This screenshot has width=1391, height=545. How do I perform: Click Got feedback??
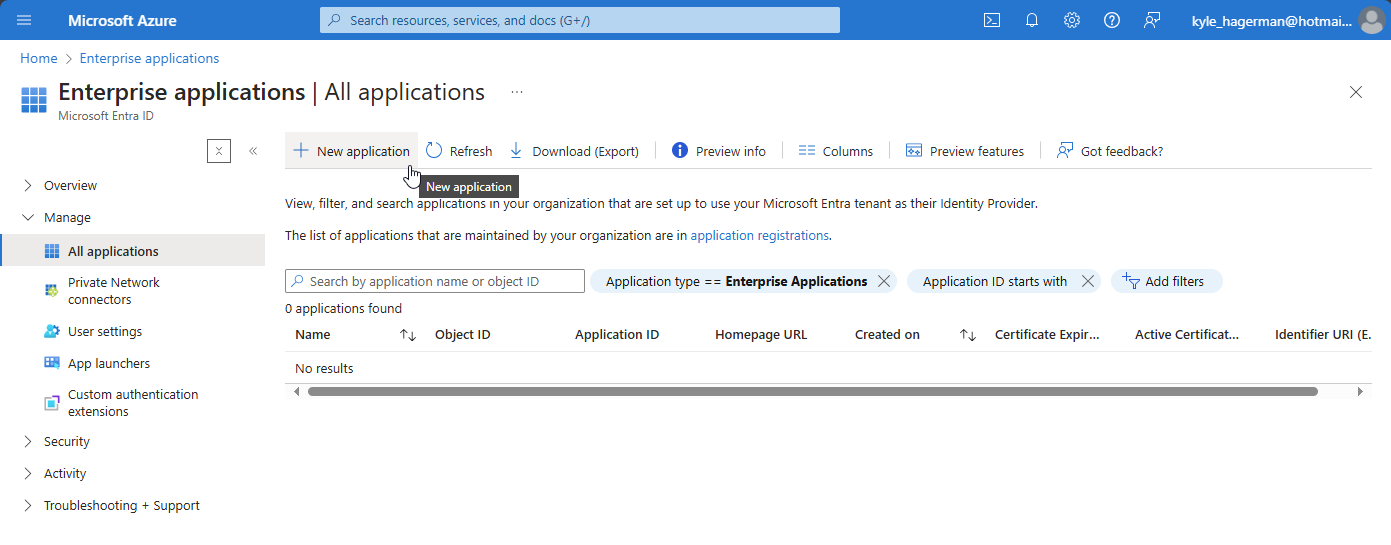(x=1110, y=151)
